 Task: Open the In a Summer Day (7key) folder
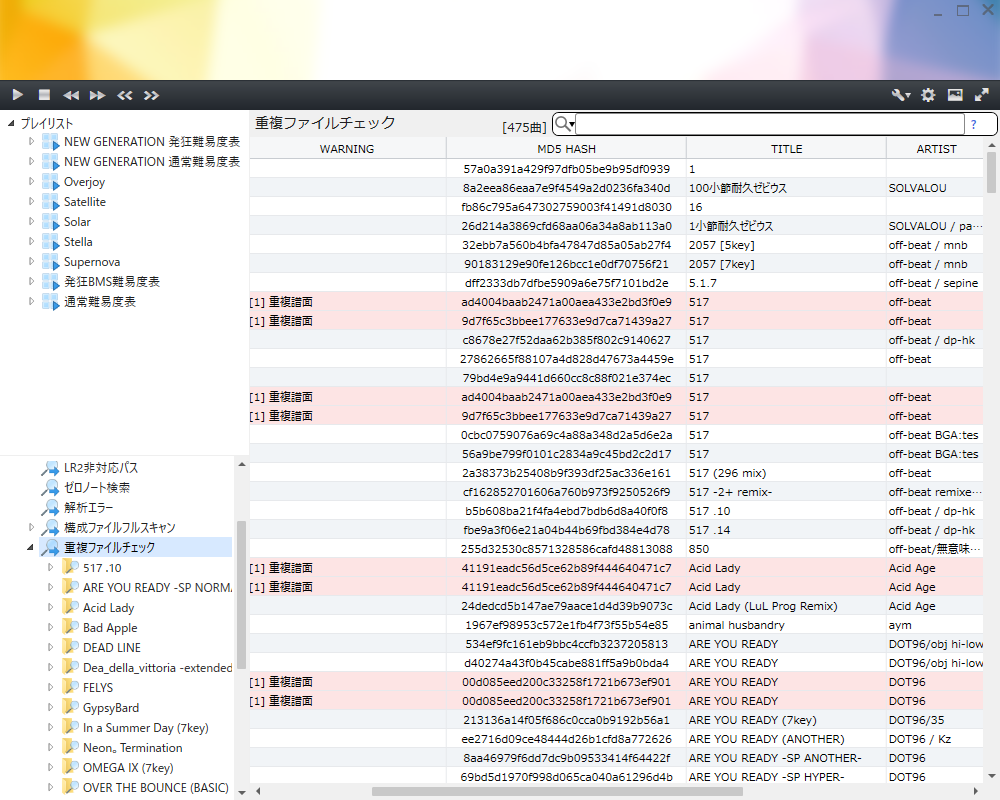point(145,728)
